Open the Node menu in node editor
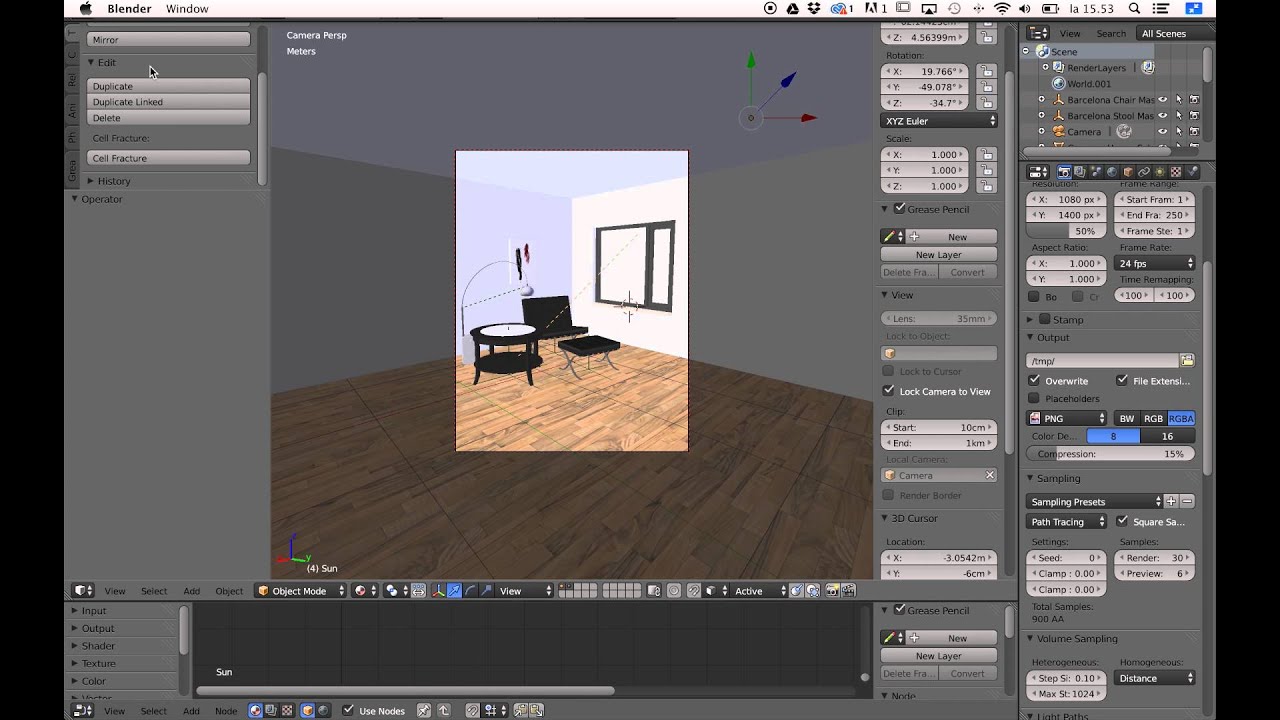This screenshot has width=1280, height=720. 226,711
